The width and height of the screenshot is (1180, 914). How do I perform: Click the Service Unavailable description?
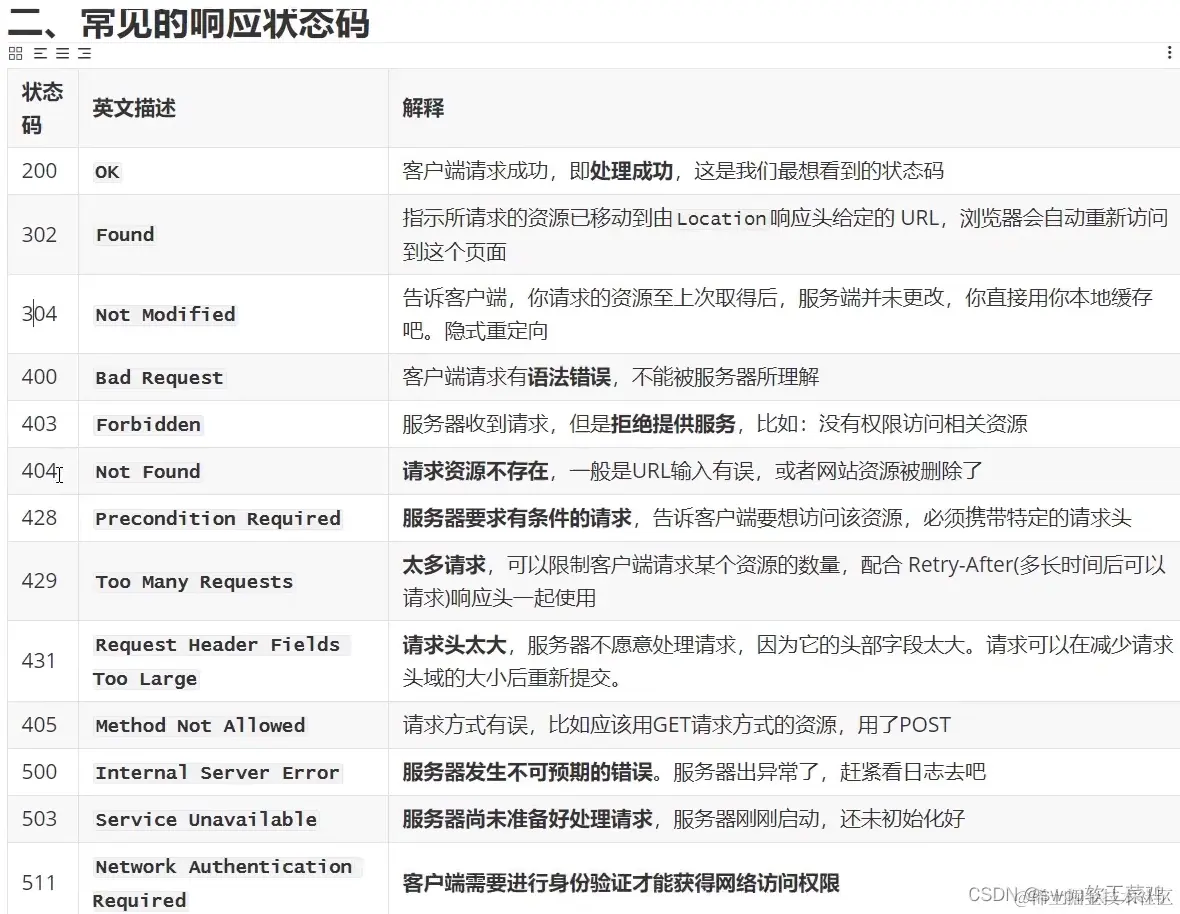click(205, 819)
